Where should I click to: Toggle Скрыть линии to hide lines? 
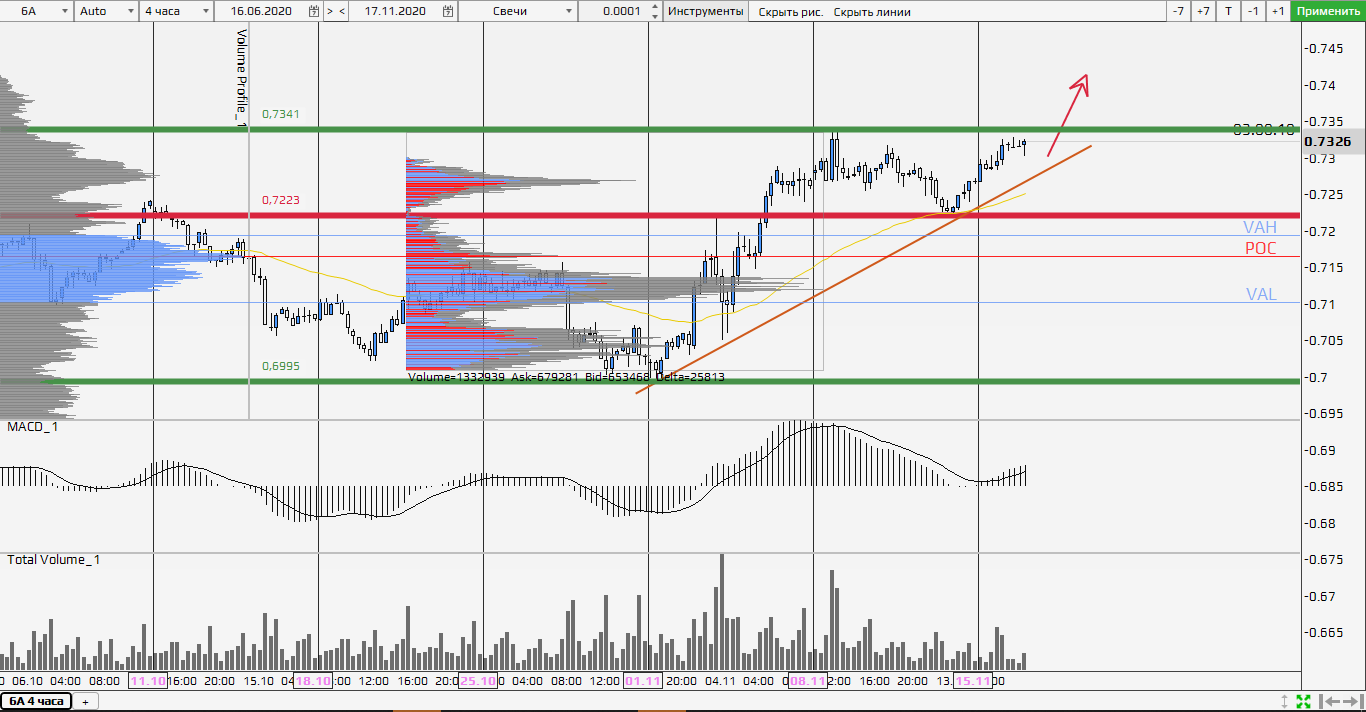pyautogui.click(x=871, y=11)
